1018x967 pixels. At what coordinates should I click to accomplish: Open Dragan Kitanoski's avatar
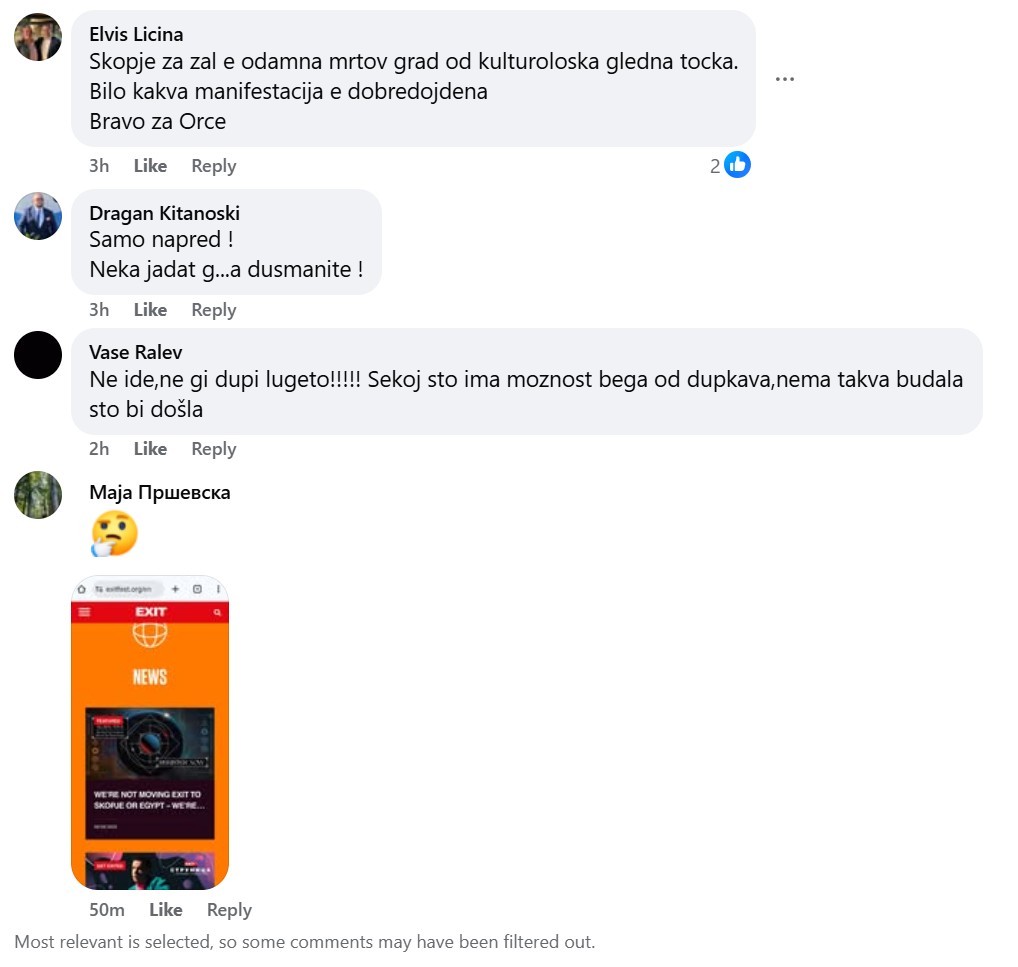coord(38,216)
